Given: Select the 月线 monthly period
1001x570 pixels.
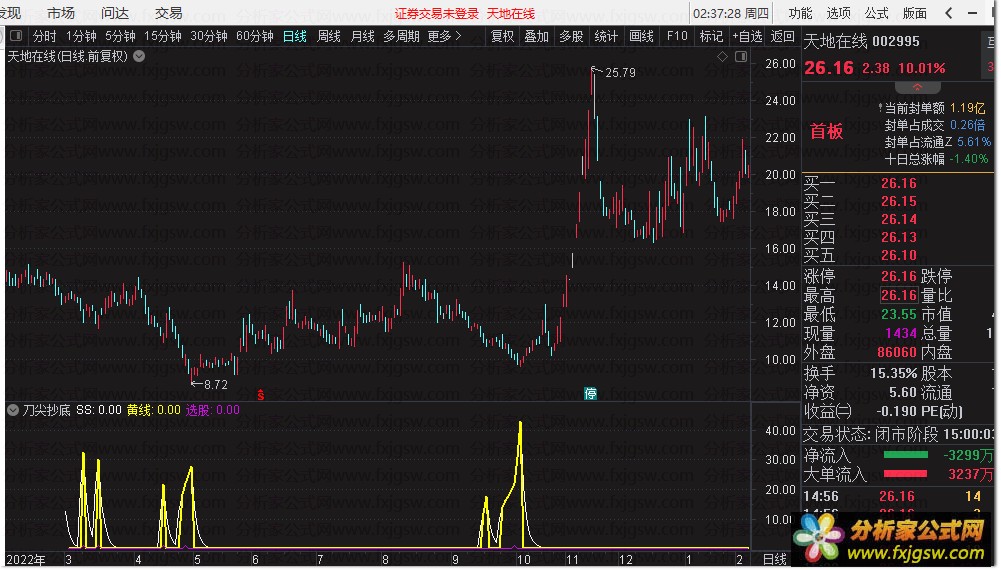Looking at the screenshot, I should [x=363, y=36].
